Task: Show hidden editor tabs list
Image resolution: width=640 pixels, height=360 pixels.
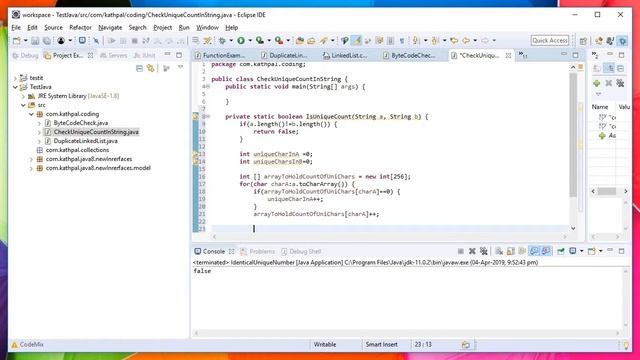Action: [522, 55]
